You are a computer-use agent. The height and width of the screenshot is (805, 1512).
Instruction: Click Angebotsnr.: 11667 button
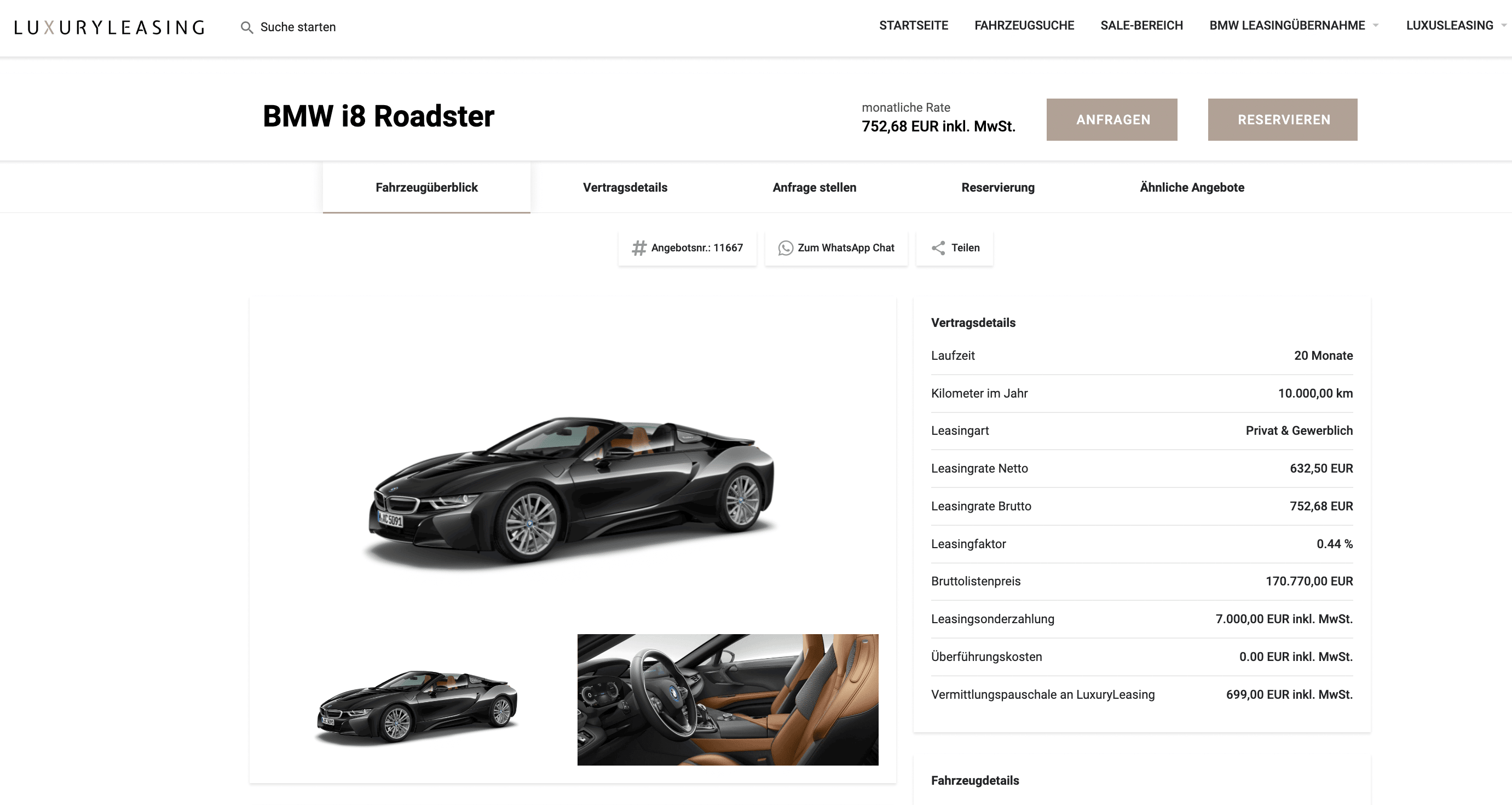(x=688, y=248)
